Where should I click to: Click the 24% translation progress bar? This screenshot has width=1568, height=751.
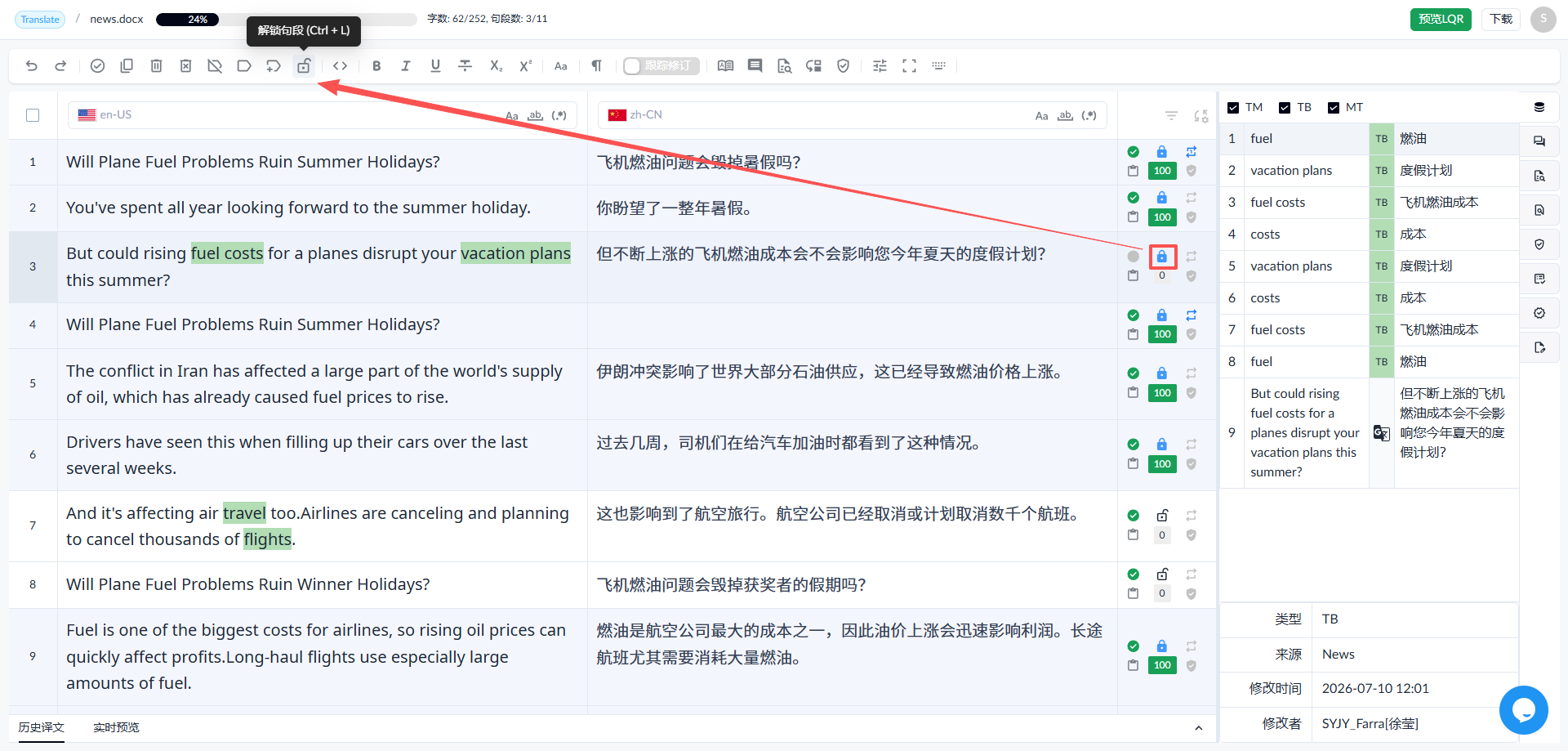click(286, 20)
